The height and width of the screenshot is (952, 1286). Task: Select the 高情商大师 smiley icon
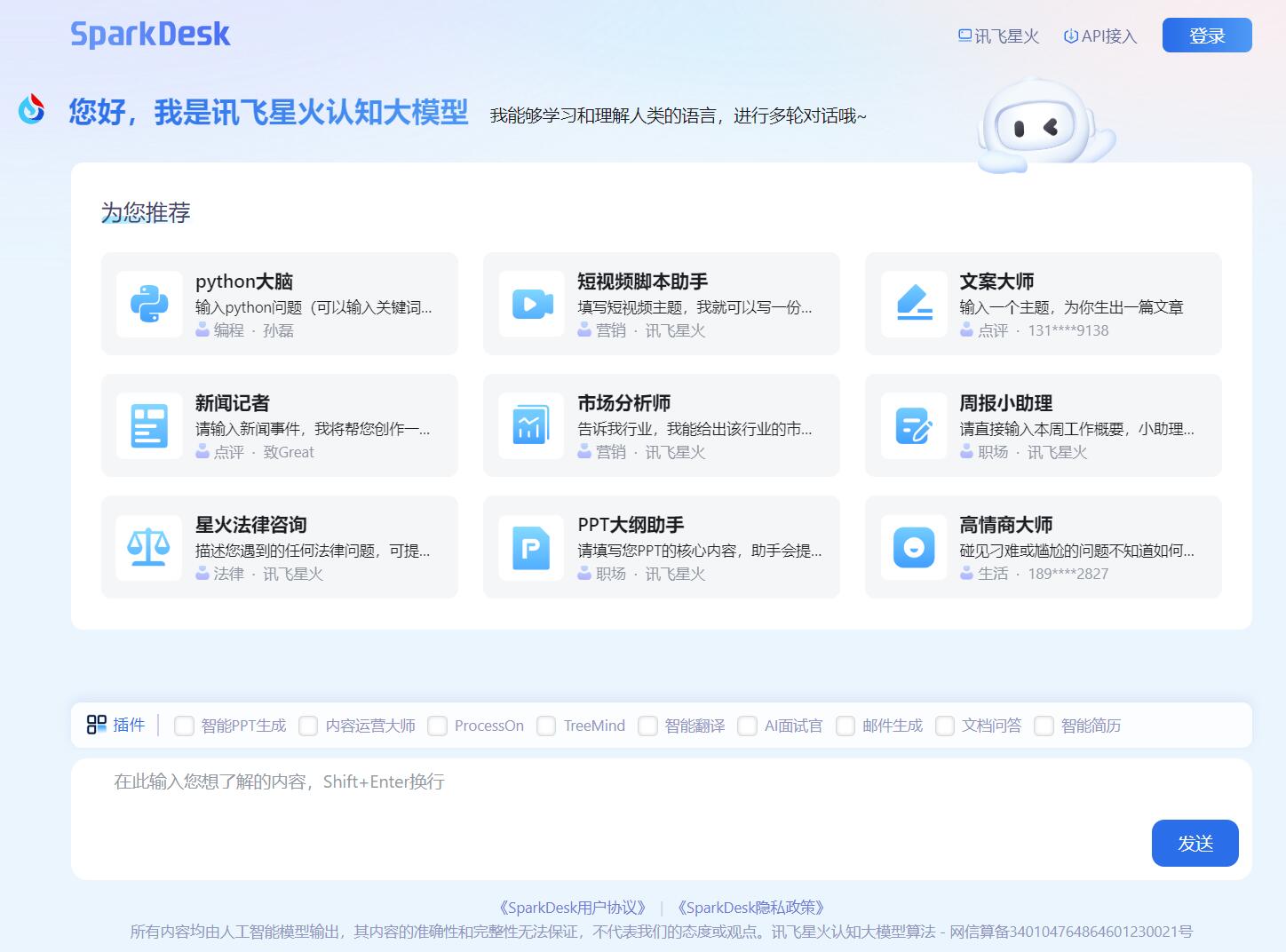pyautogui.click(x=914, y=547)
